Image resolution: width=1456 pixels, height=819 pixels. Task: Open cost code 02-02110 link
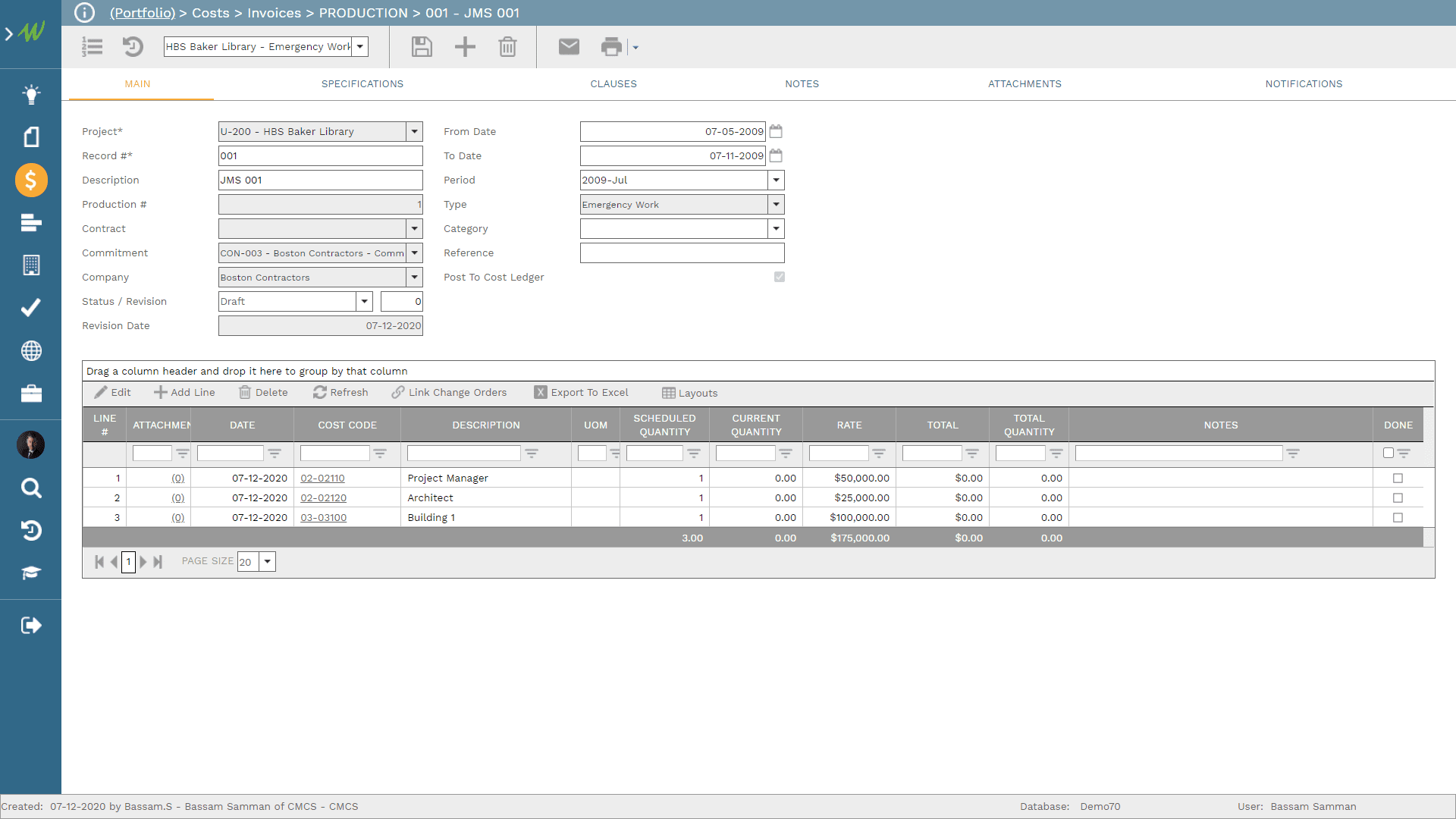tap(323, 478)
